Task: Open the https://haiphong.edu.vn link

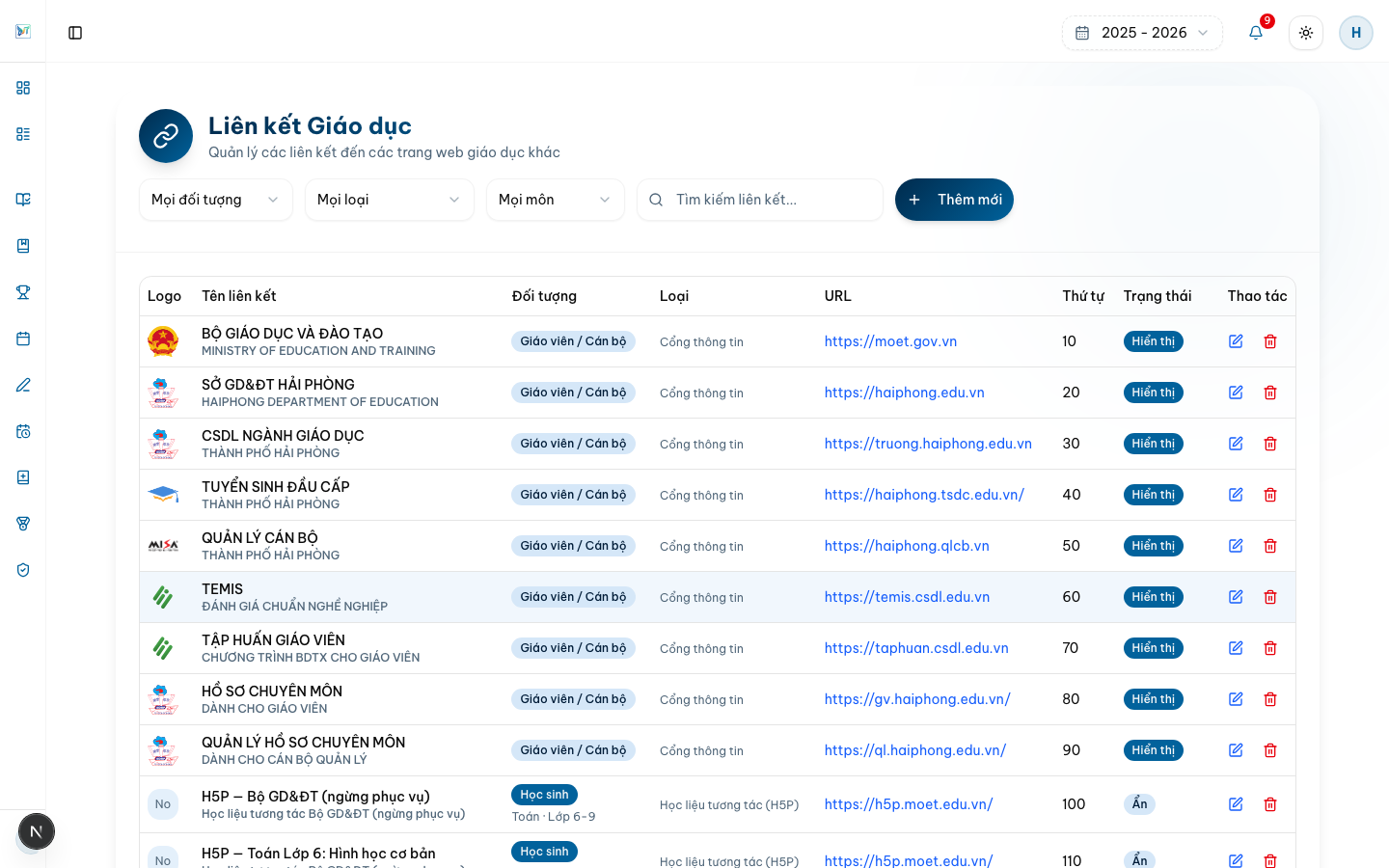Action: [x=904, y=393]
